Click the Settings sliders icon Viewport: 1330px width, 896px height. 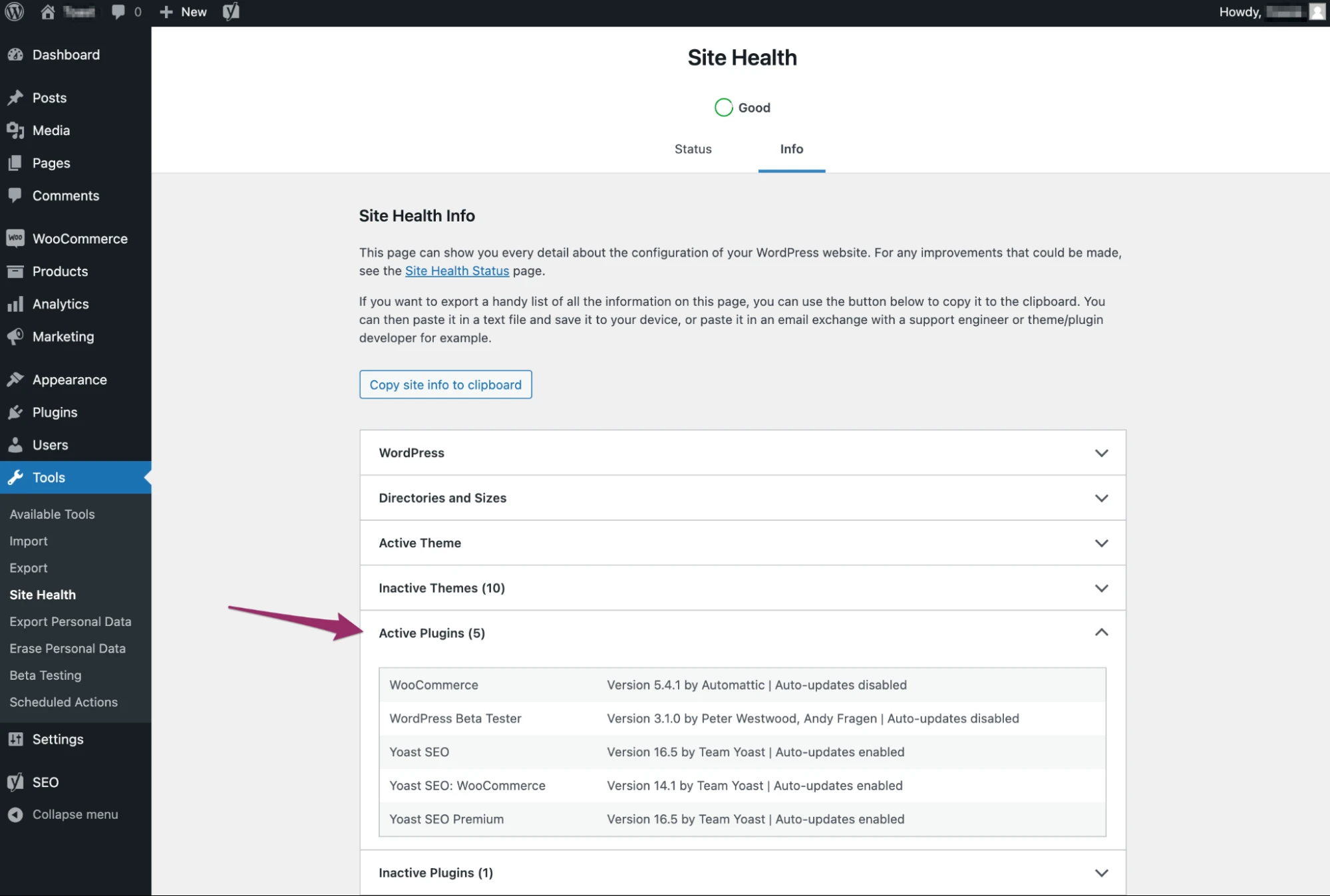[15, 739]
